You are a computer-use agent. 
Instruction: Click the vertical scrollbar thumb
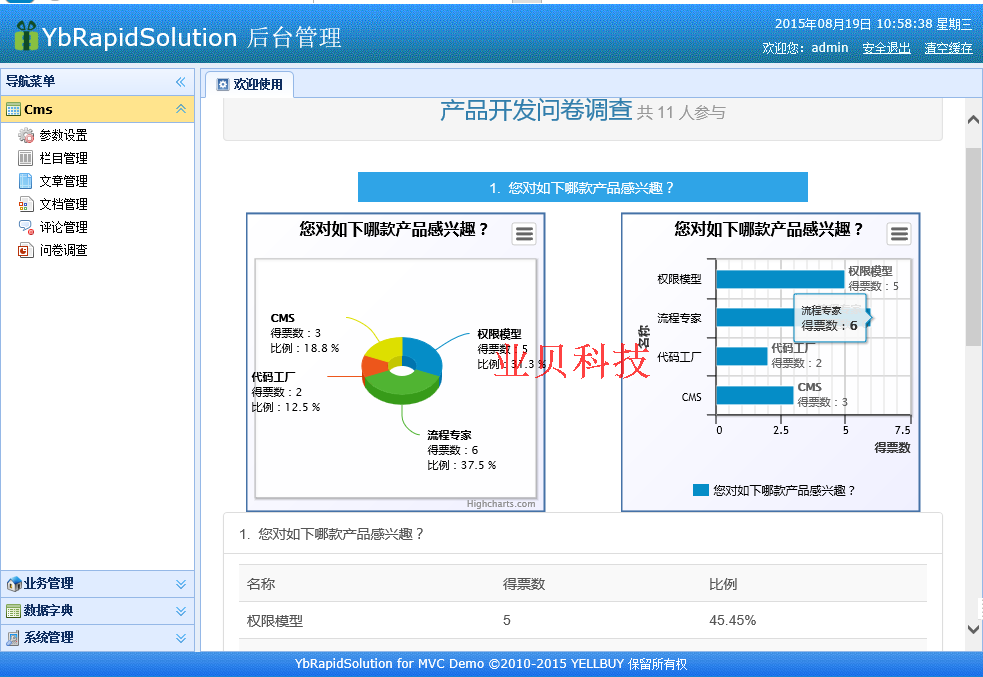coord(973,247)
